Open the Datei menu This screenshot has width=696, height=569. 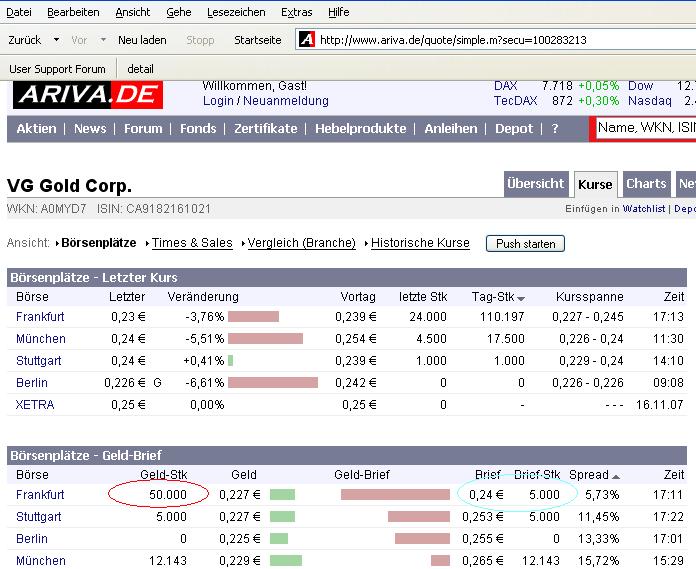[x=19, y=12]
